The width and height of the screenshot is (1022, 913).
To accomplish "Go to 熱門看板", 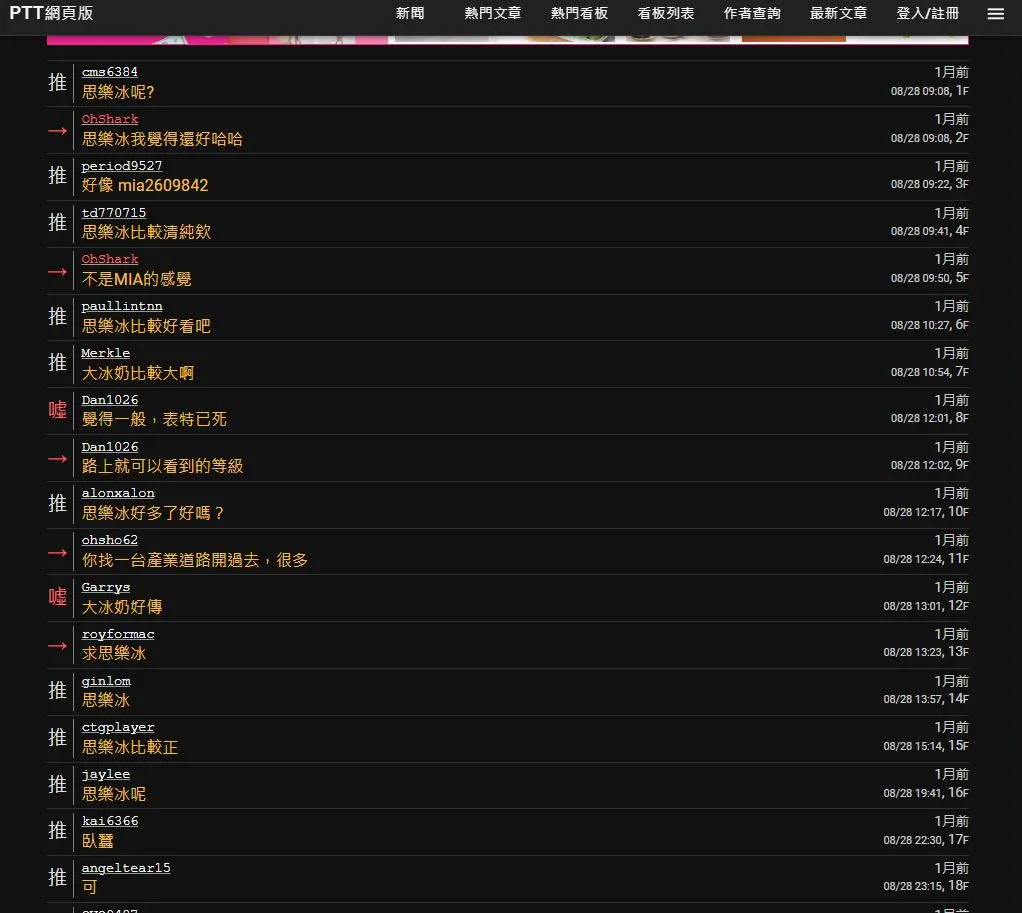I will [579, 14].
